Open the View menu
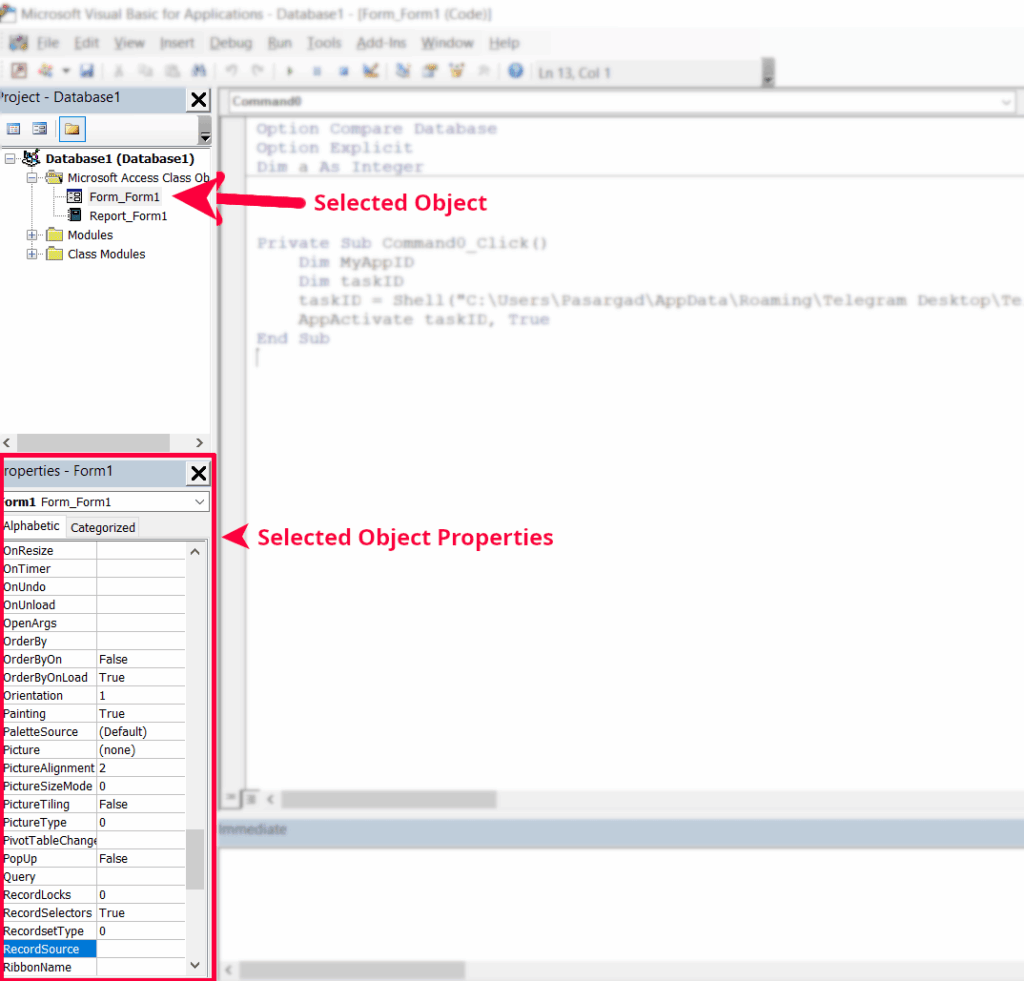Image resolution: width=1024 pixels, height=981 pixels. coord(129,43)
